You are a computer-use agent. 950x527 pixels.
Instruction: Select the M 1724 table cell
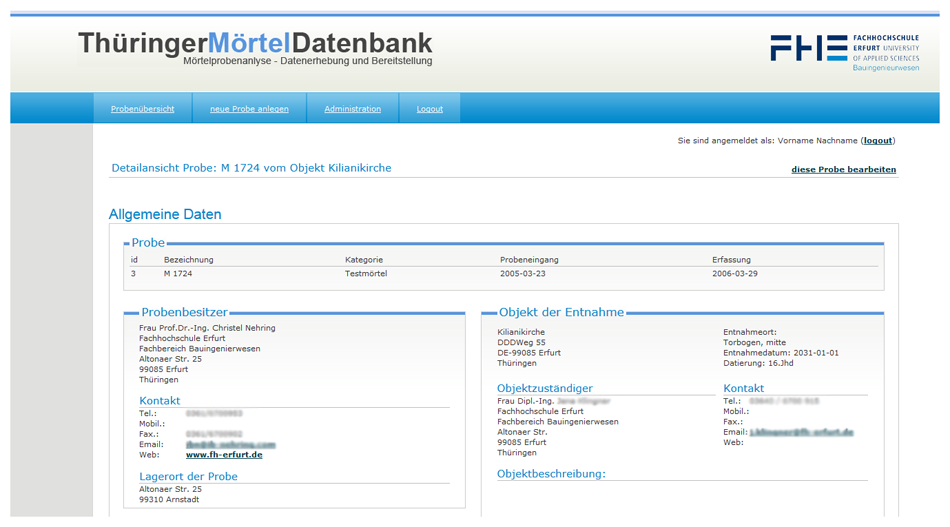[177, 273]
